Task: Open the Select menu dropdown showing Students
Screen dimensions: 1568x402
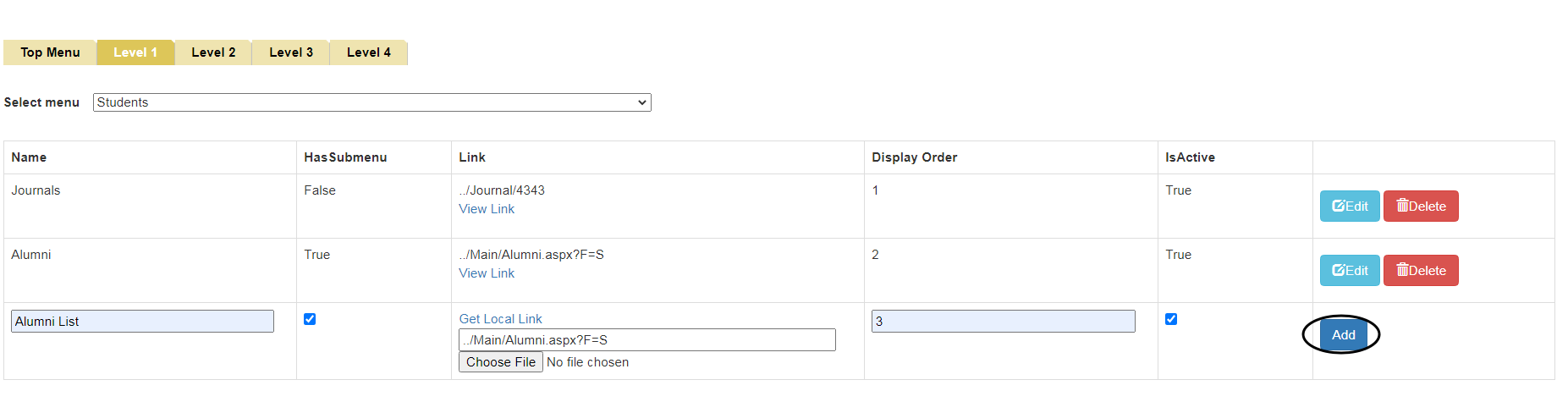Action: pos(371,102)
